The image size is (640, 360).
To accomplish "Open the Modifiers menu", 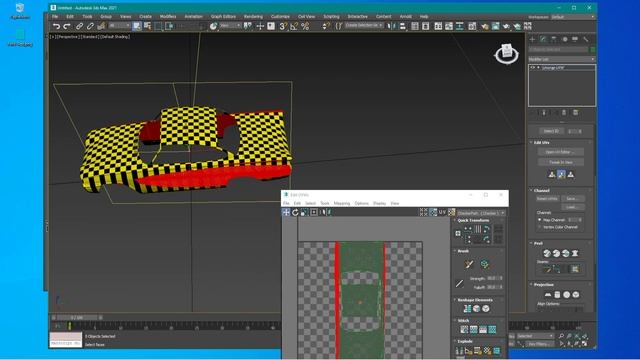I will pyautogui.click(x=168, y=17).
